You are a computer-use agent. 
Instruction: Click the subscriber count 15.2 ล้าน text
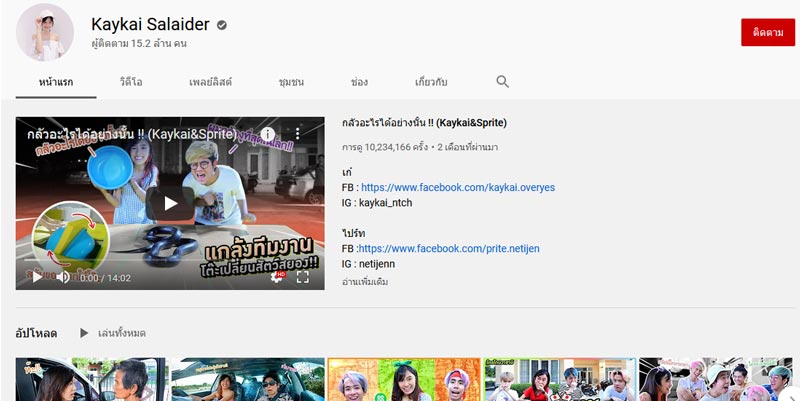click(139, 43)
